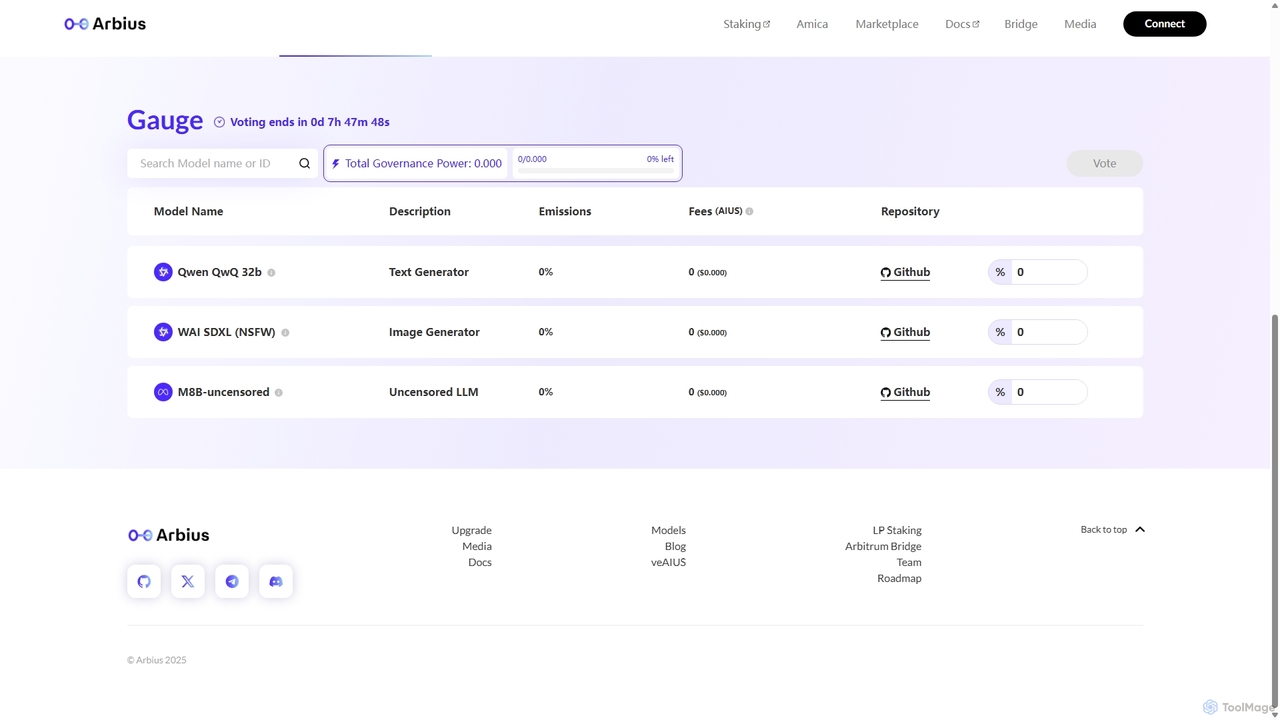The image size is (1280, 720).
Task: Focus the Search Model name or ID field
Action: click(222, 163)
